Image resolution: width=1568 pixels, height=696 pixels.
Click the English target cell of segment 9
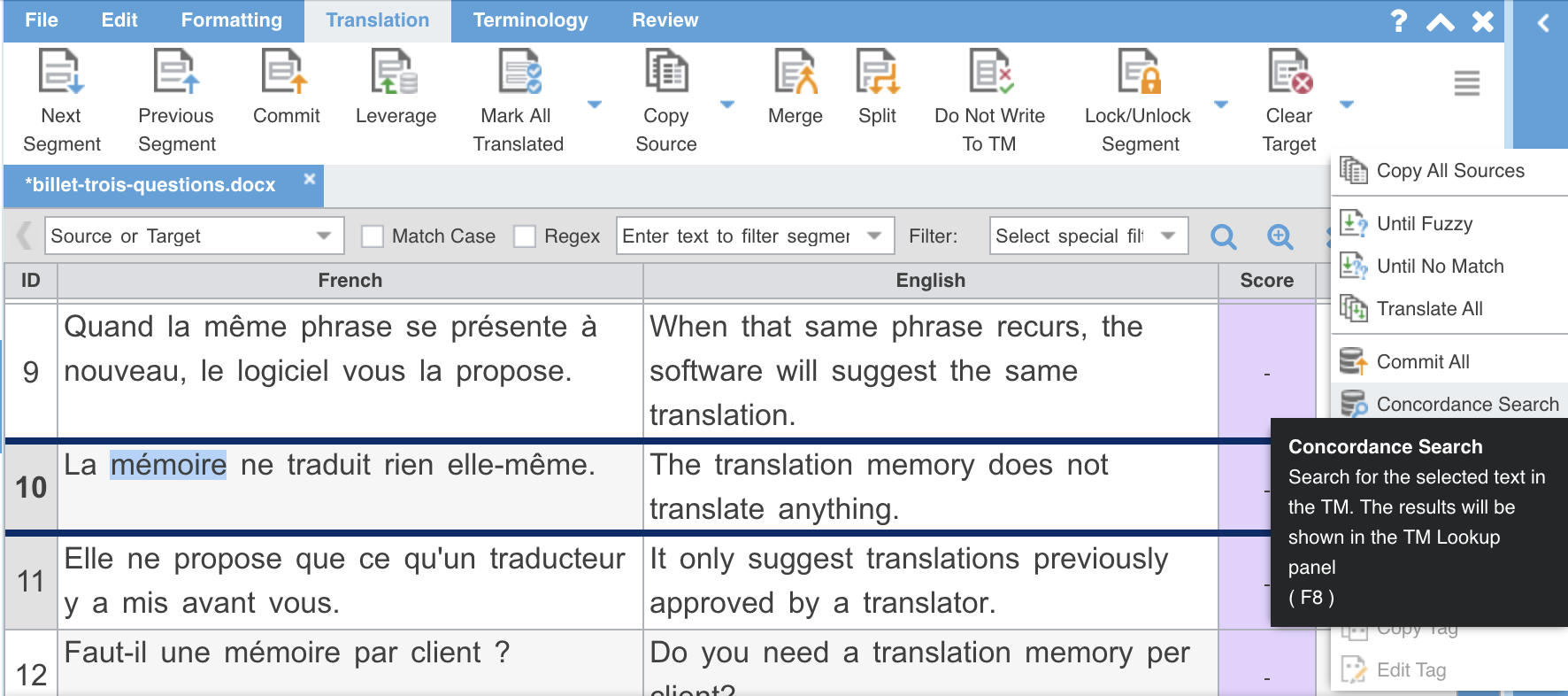(931, 371)
